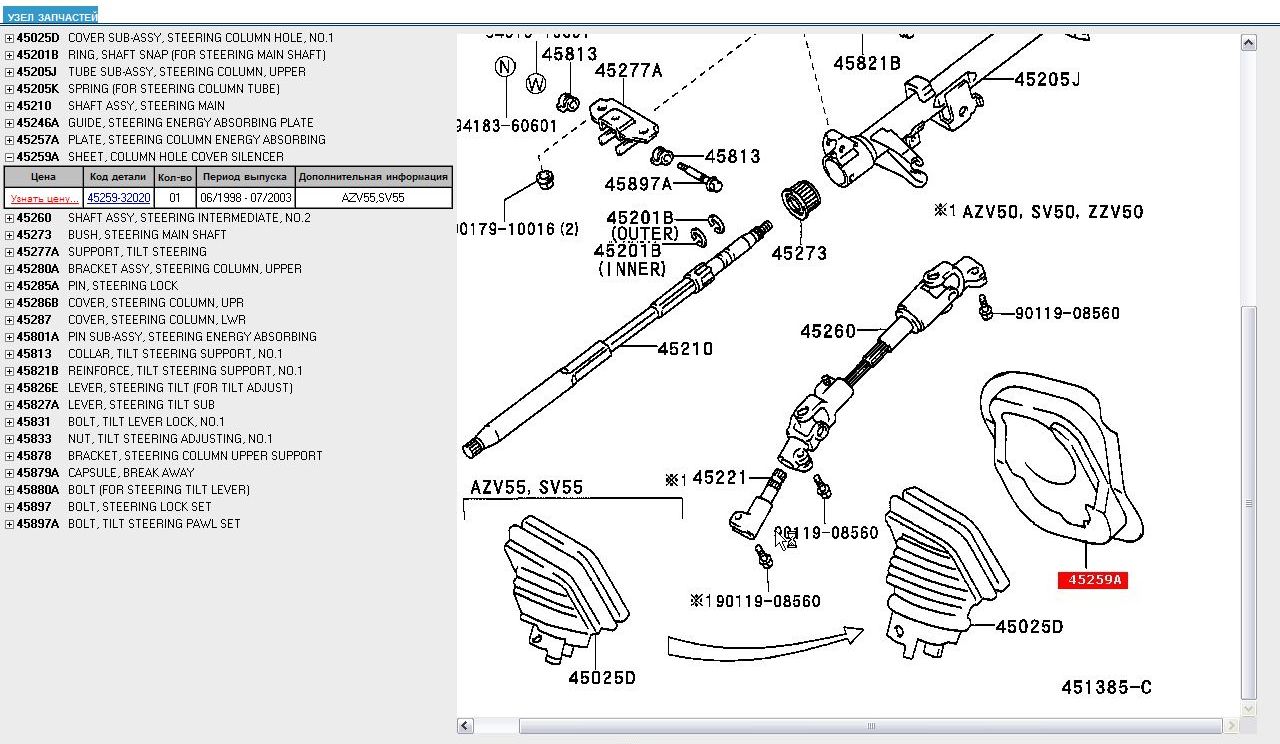Collapse the 45259A sheet entry
The image size is (1280, 744).
(10, 157)
